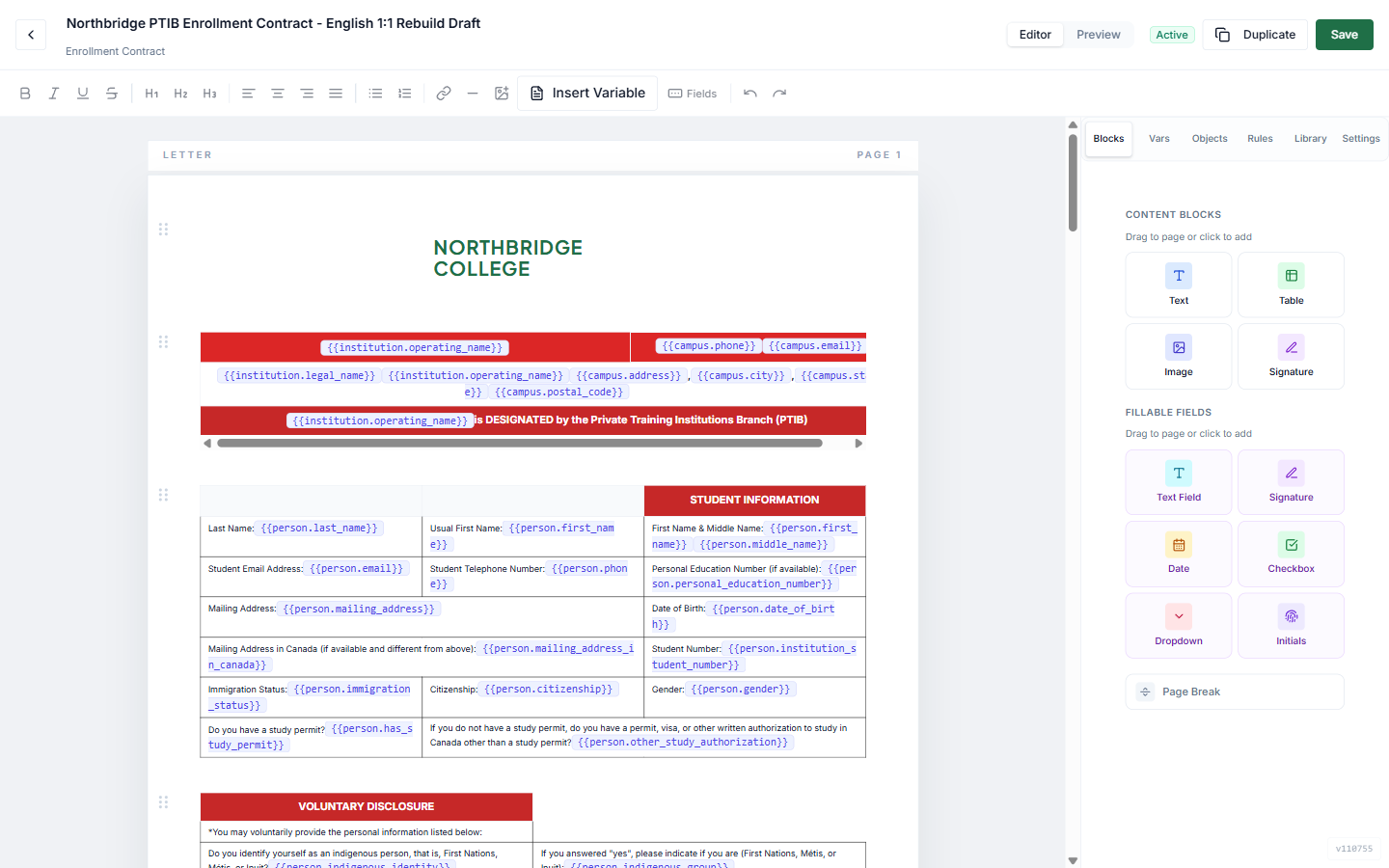Image resolution: width=1389 pixels, height=868 pixels.
Task: Toggle strikethrough formatting
Action: [x=112, y=94]
